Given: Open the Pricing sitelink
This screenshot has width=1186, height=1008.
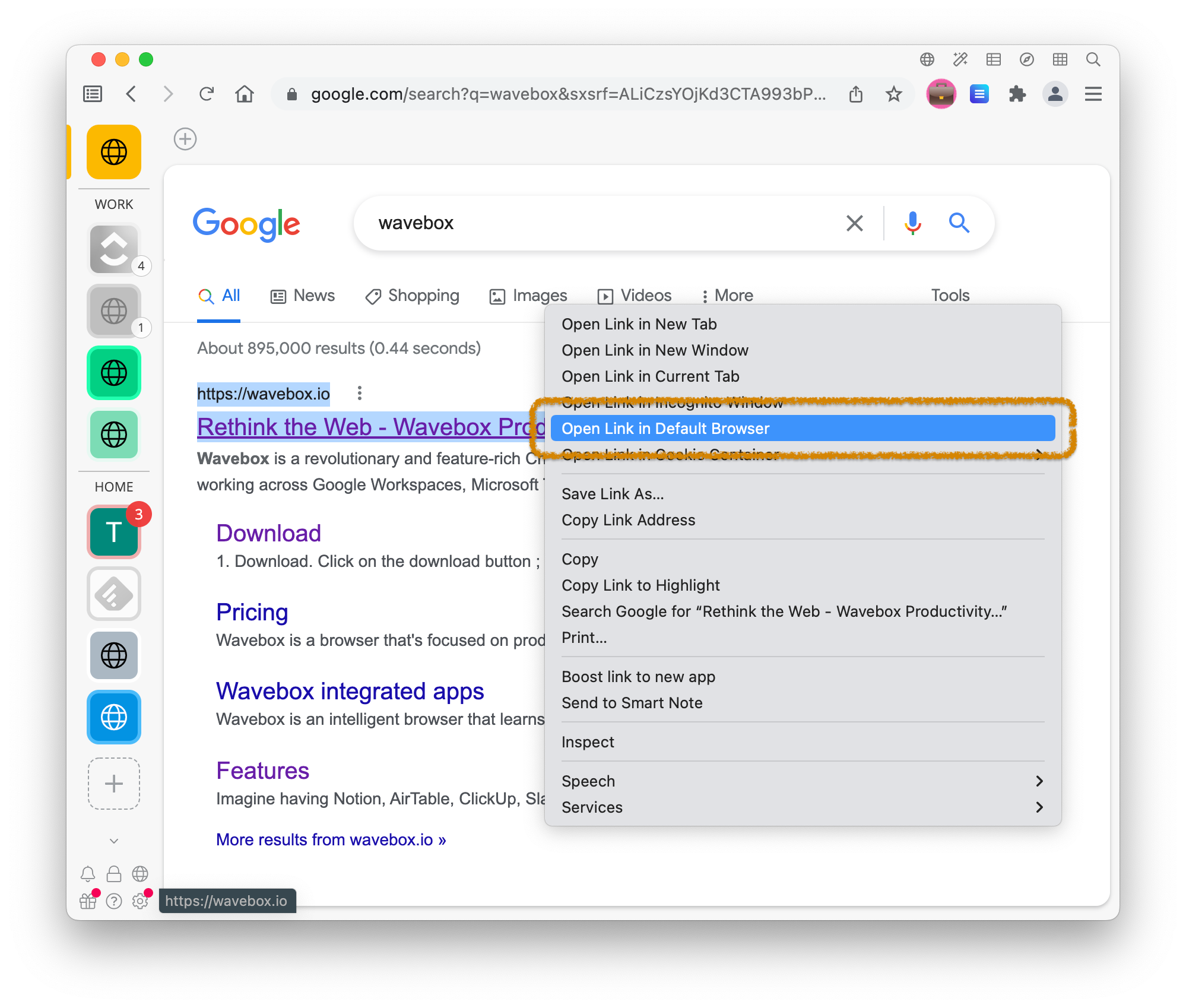Looking at the screenshot, I should click(x=252, y=613).
